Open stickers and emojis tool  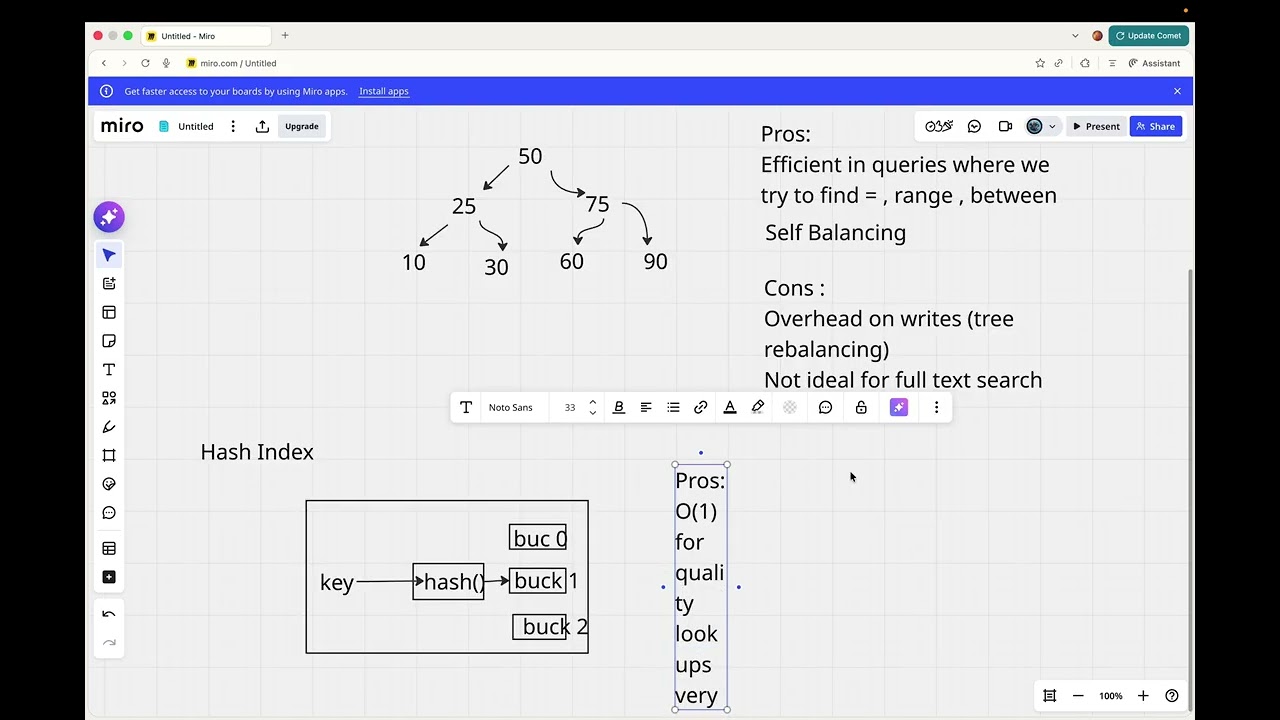[x=109, y=484]
